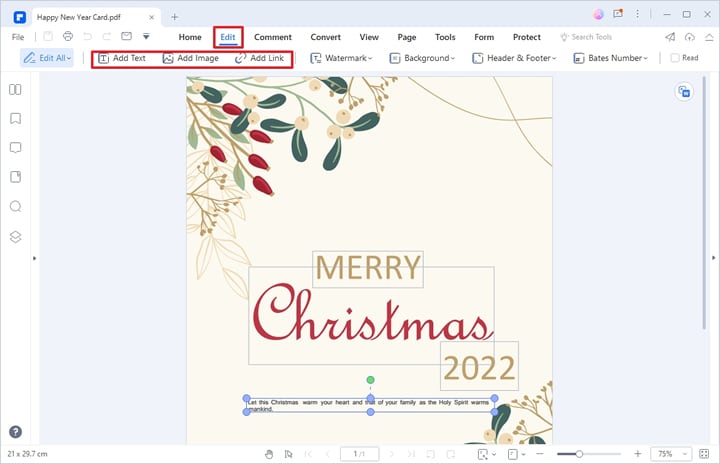Switch to the Comment tab
The height and width of the screenshot is (464, 720).
point(273,37)
